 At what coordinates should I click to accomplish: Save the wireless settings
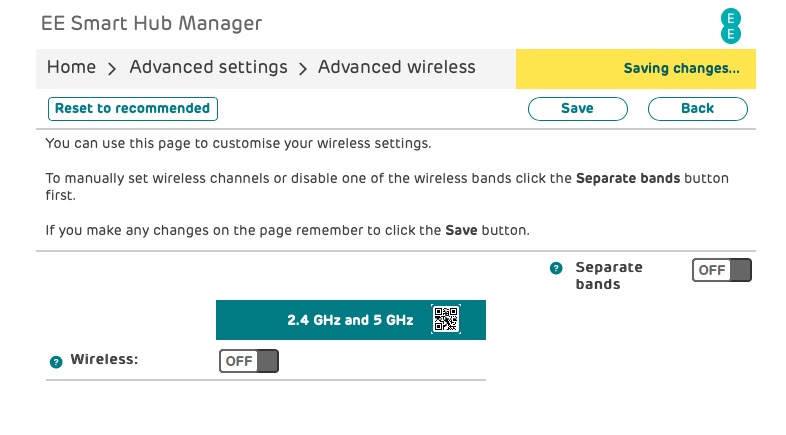coord(577,109)
